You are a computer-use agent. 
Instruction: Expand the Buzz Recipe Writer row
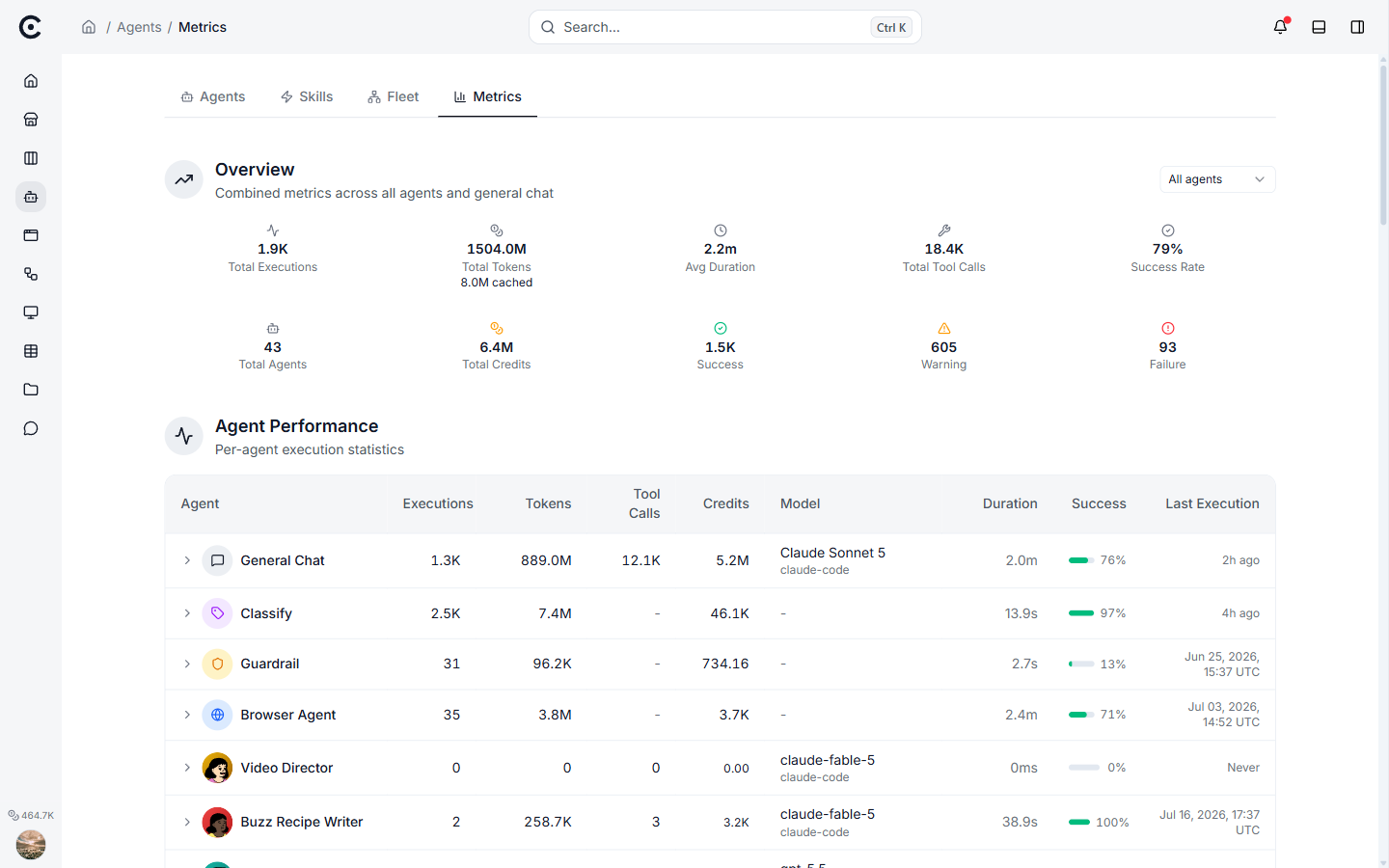187,822
